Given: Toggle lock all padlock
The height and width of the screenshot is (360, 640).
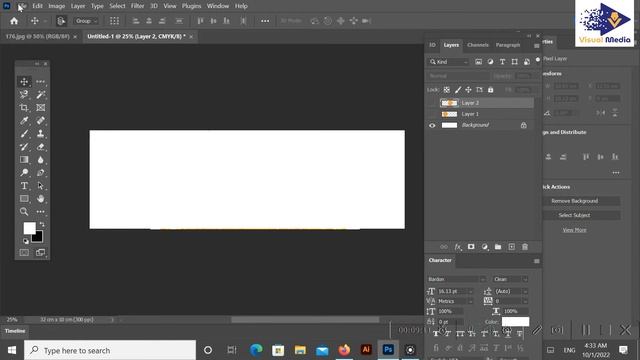Looking at the screenshot, I should pos(491,90).
